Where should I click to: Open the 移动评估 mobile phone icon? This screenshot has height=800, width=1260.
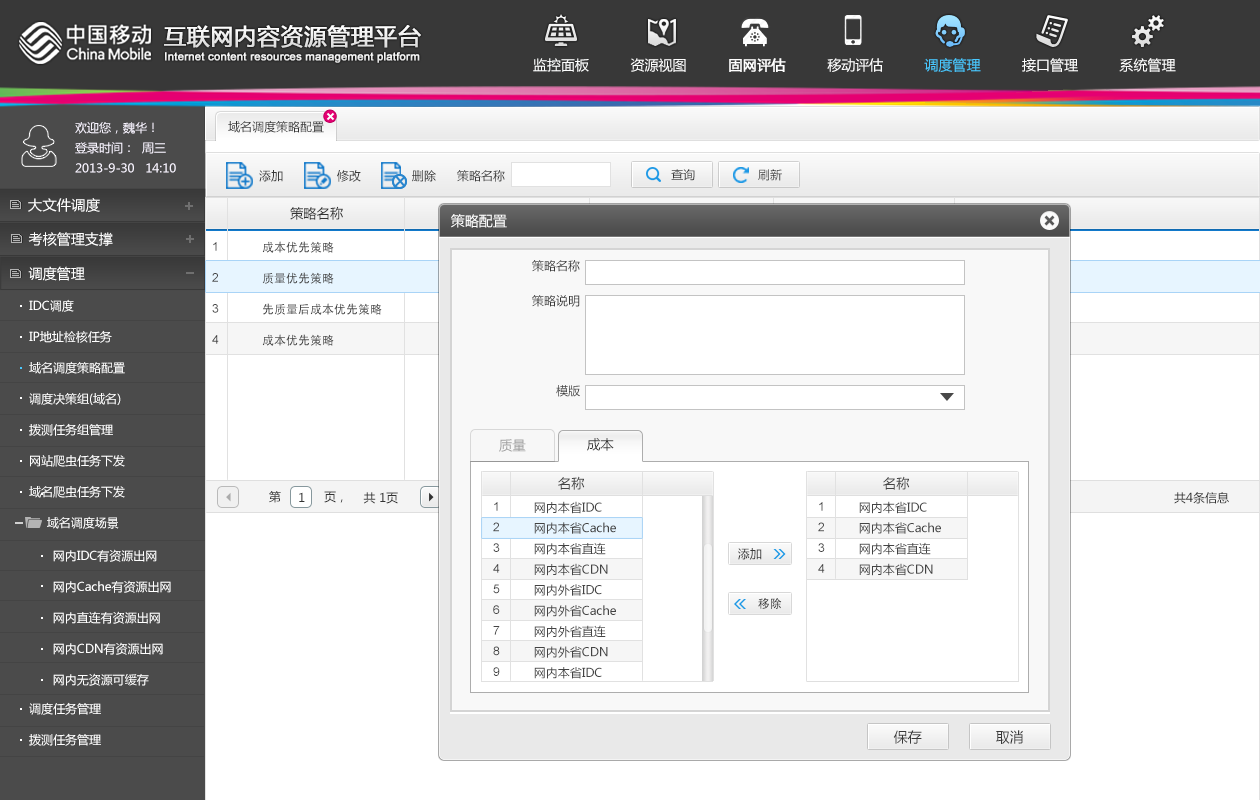tap(853, 31)
